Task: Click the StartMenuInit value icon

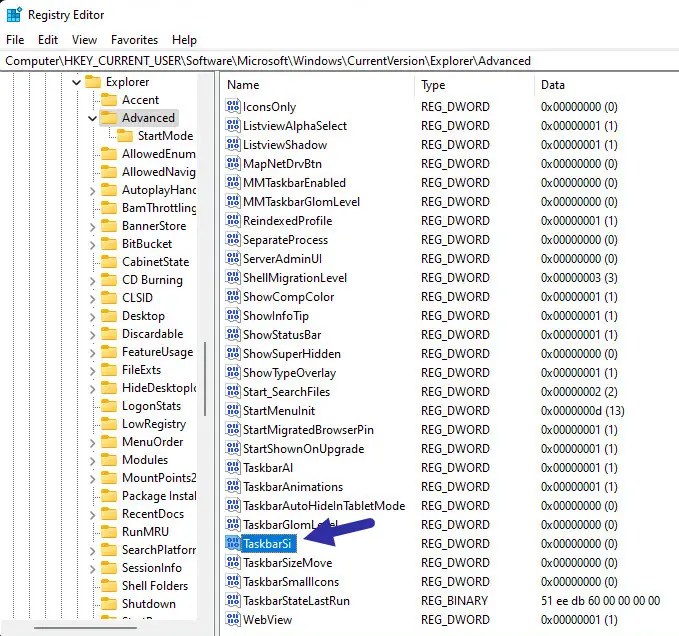Action: (233, 411)
